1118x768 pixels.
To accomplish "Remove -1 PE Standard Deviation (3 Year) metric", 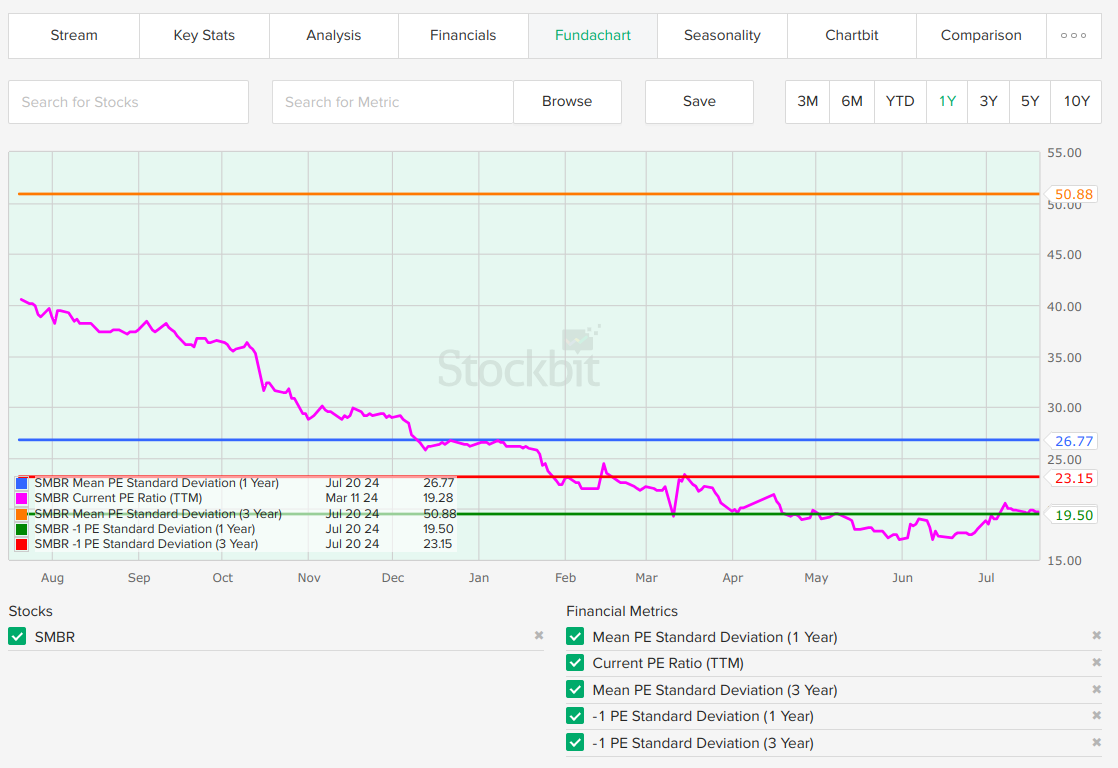I will tap(1096, 743).
